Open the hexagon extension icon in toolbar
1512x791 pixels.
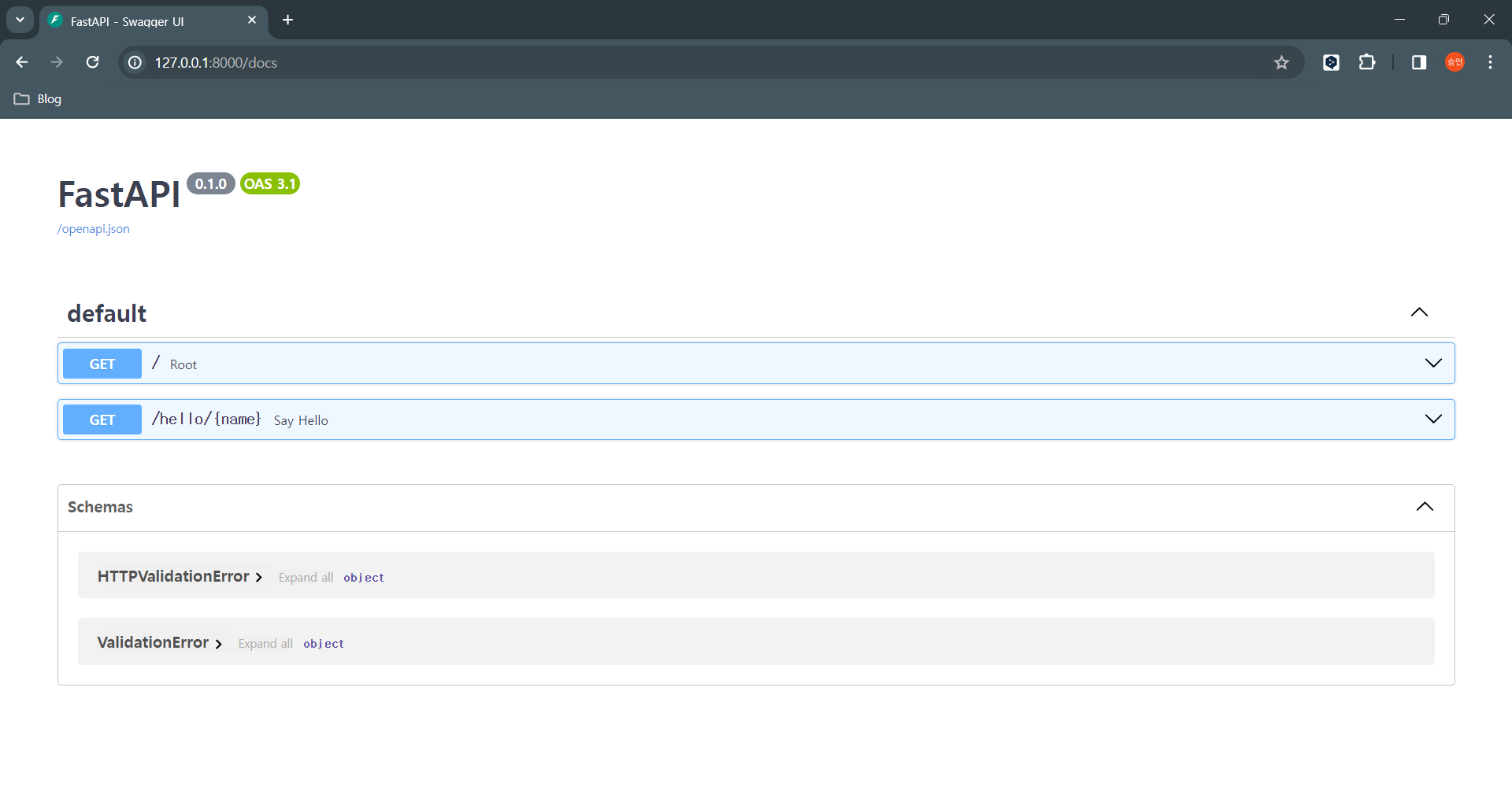1331,62
